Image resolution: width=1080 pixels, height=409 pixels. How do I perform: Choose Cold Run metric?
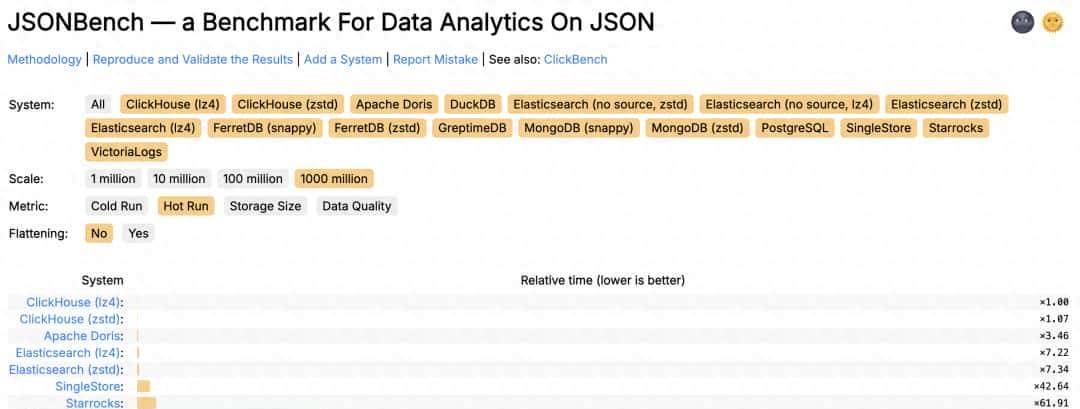point(117,206)
